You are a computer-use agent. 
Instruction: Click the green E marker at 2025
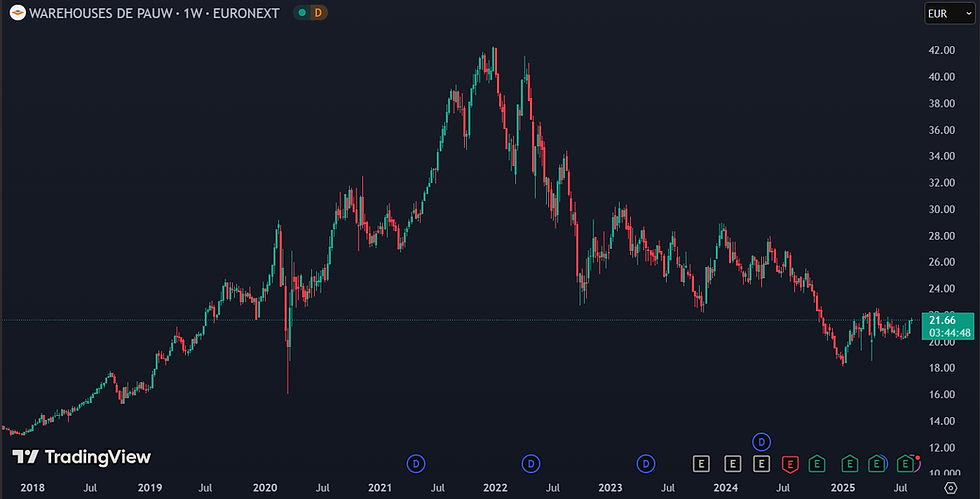pyautogui.click(x=849, y=464)
